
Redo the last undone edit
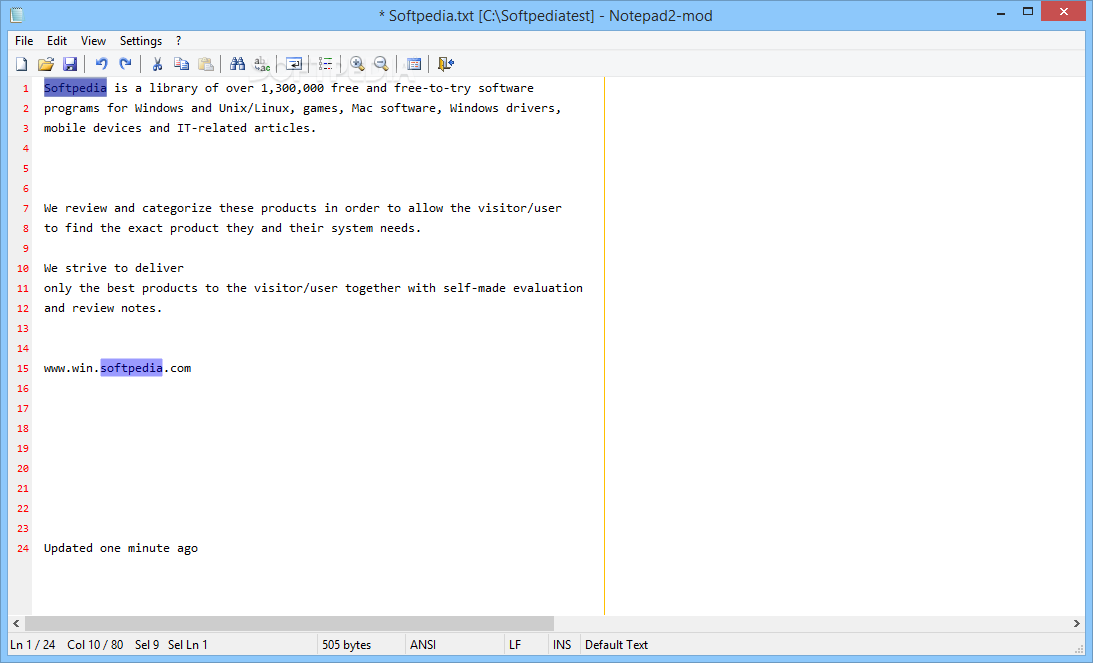pyautogui.click(x=125, y=64)
